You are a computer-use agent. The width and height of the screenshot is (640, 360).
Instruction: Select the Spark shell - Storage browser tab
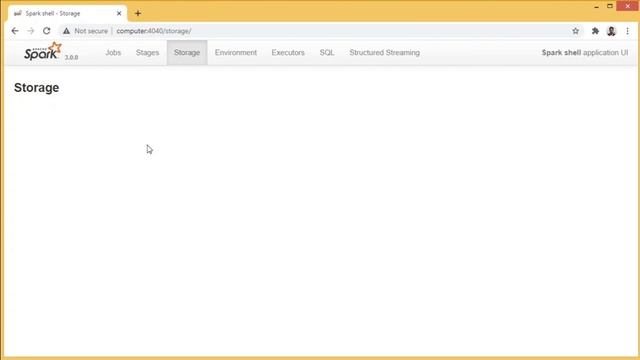pyautogui.click(x=67, y=13)
